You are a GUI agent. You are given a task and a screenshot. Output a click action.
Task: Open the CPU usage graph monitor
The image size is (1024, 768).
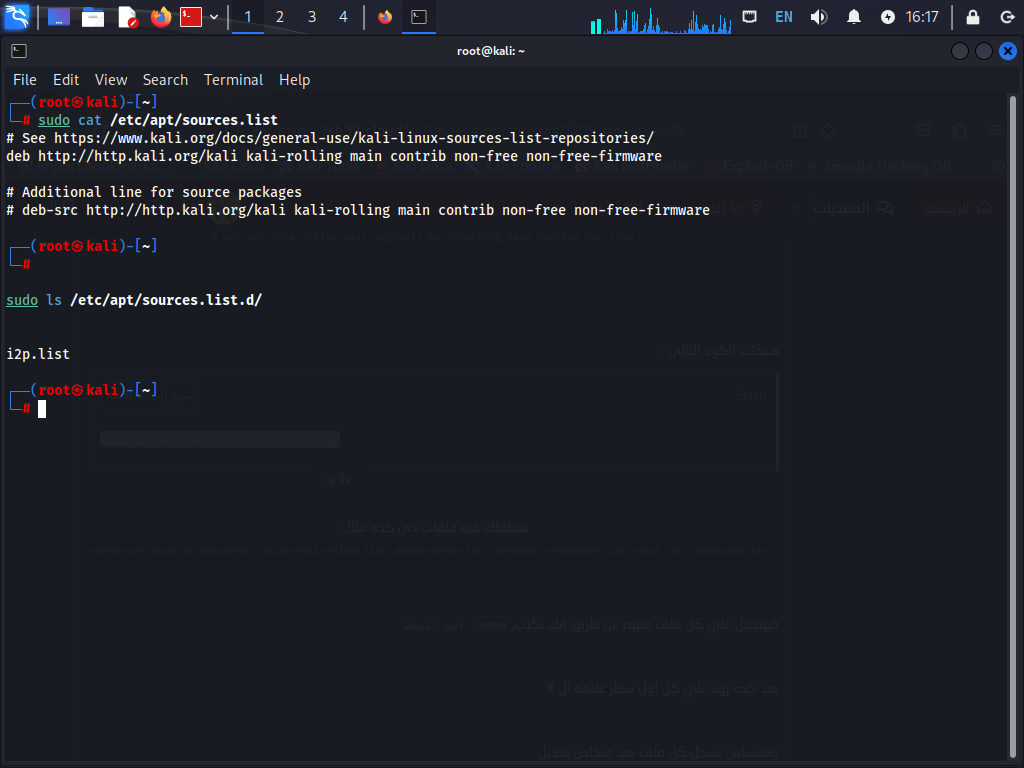pos(660,19)
